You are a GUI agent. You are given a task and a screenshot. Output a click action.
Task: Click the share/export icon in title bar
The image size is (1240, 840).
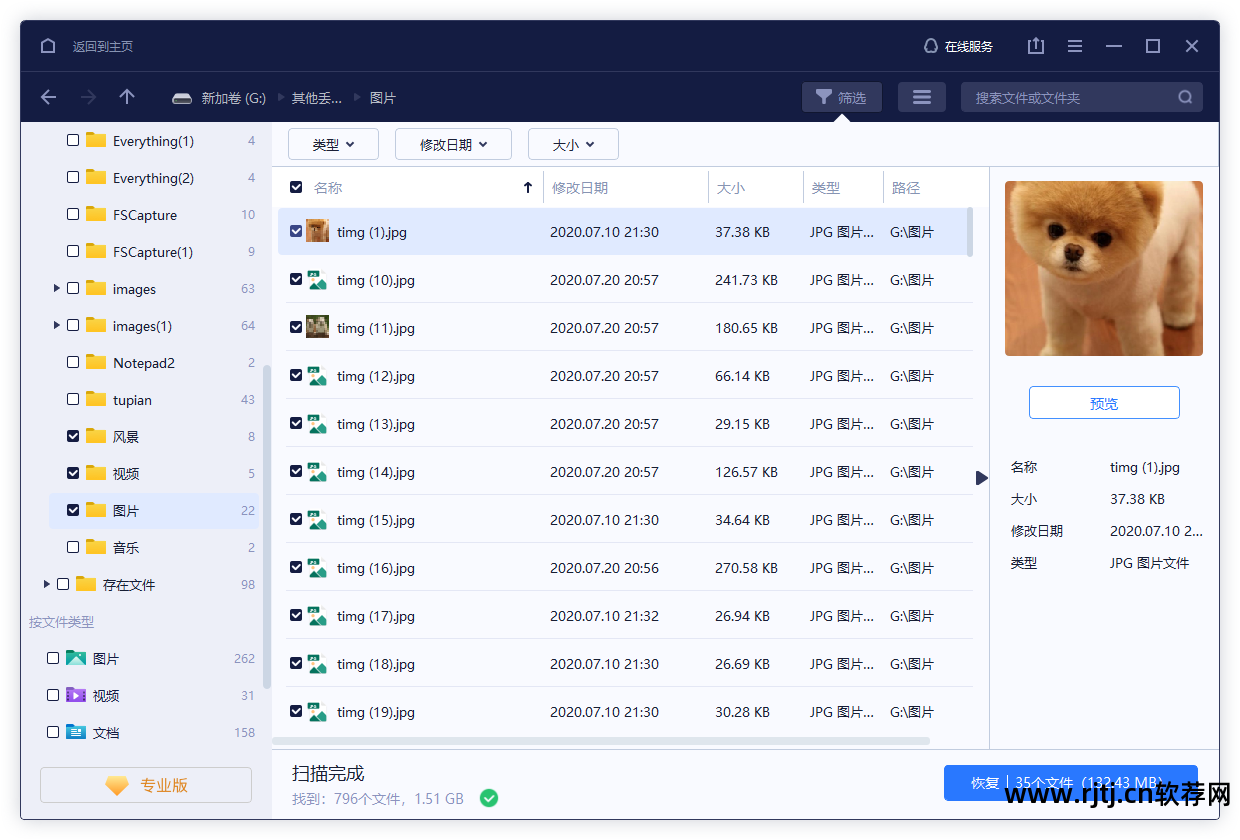[1036, 46]
